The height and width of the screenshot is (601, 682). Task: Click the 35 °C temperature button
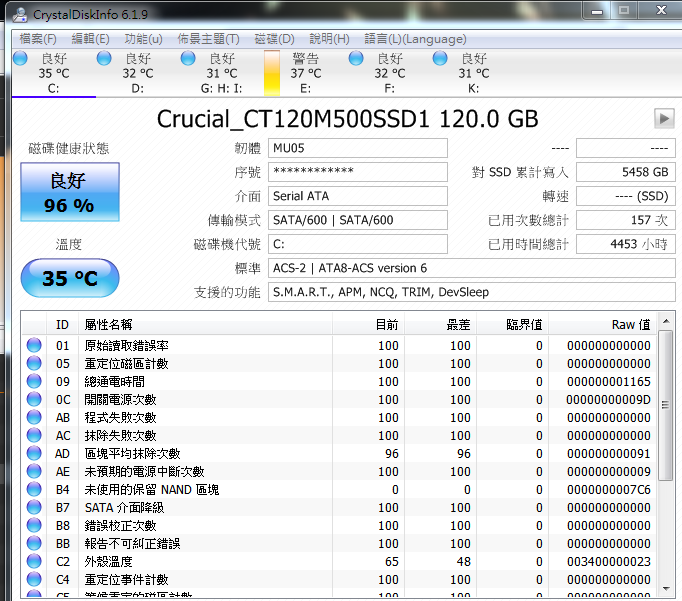70,278
